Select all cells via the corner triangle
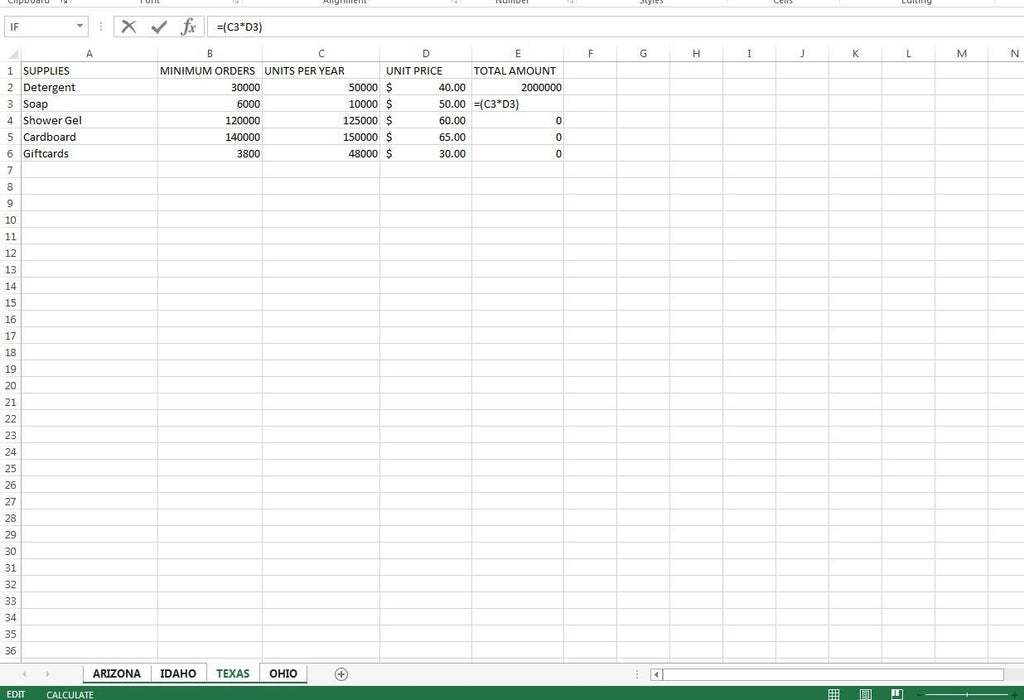1024x700 pixels. click(x=11, y=53)
